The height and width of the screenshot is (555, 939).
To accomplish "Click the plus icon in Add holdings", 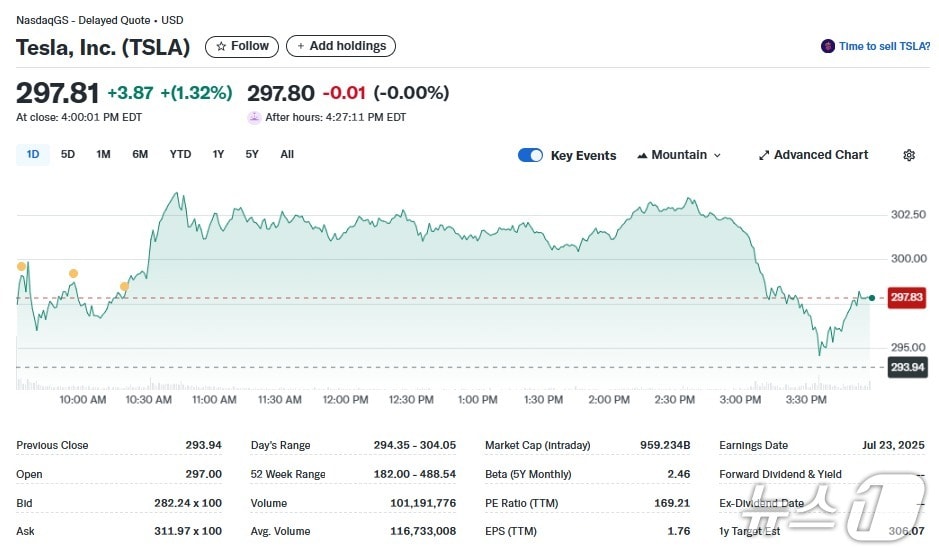I will (x=300, y=46).
